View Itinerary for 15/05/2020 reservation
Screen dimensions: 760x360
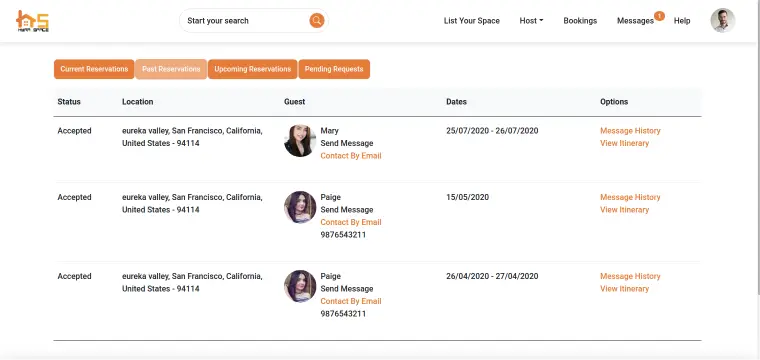(x=624, y=210)
